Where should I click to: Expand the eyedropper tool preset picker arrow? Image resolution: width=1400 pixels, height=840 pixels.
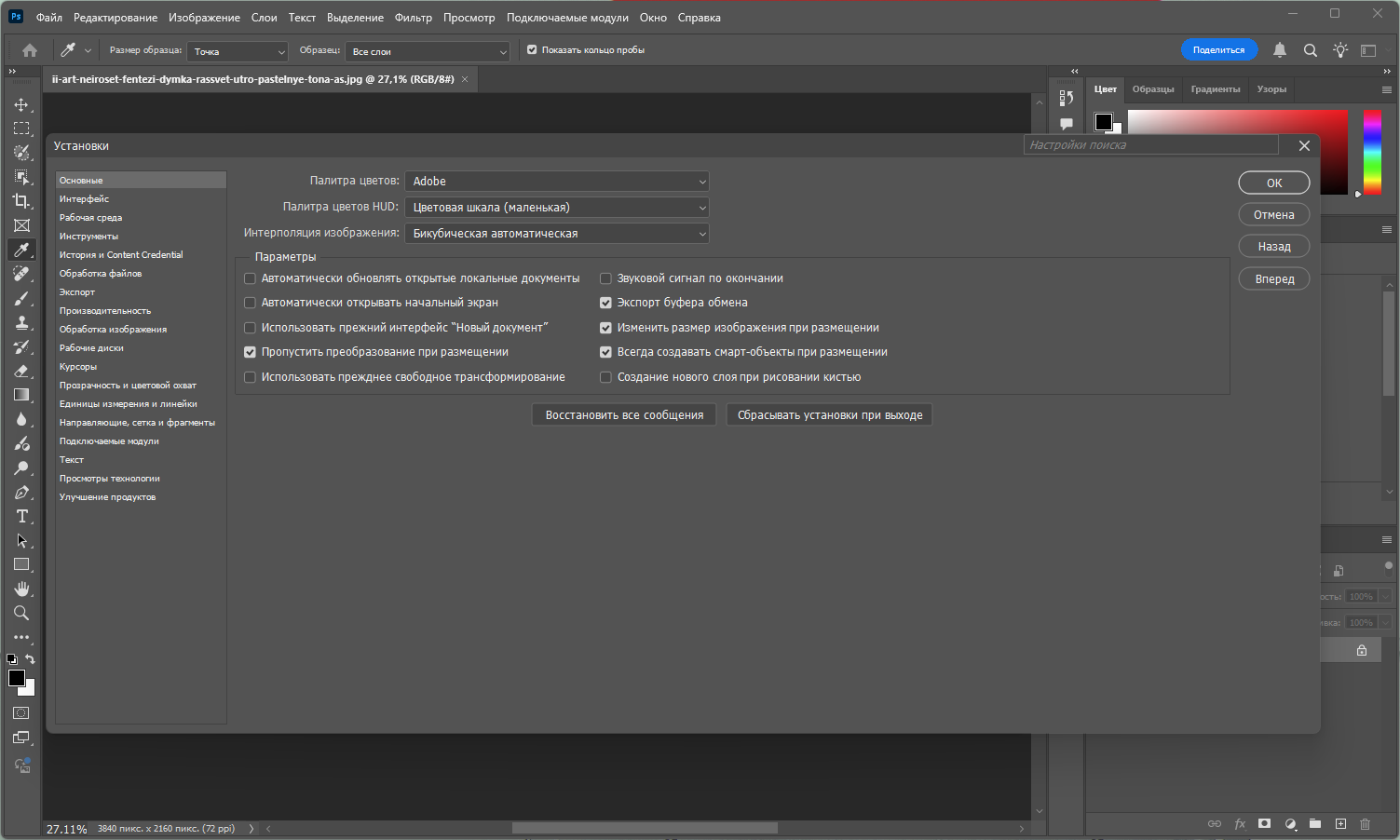tap(88, 51)
